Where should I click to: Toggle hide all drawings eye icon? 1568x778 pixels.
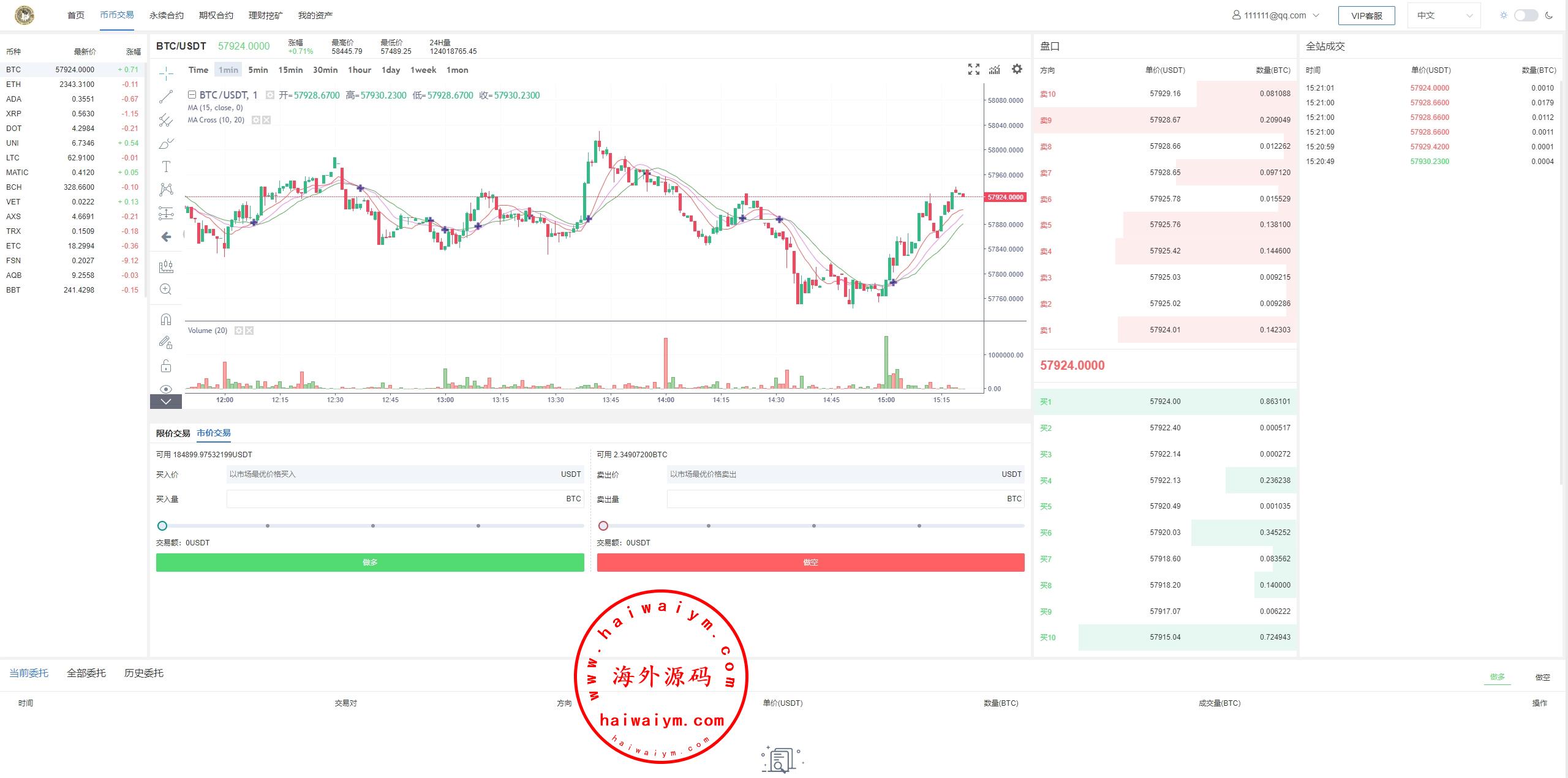[166, 389]
